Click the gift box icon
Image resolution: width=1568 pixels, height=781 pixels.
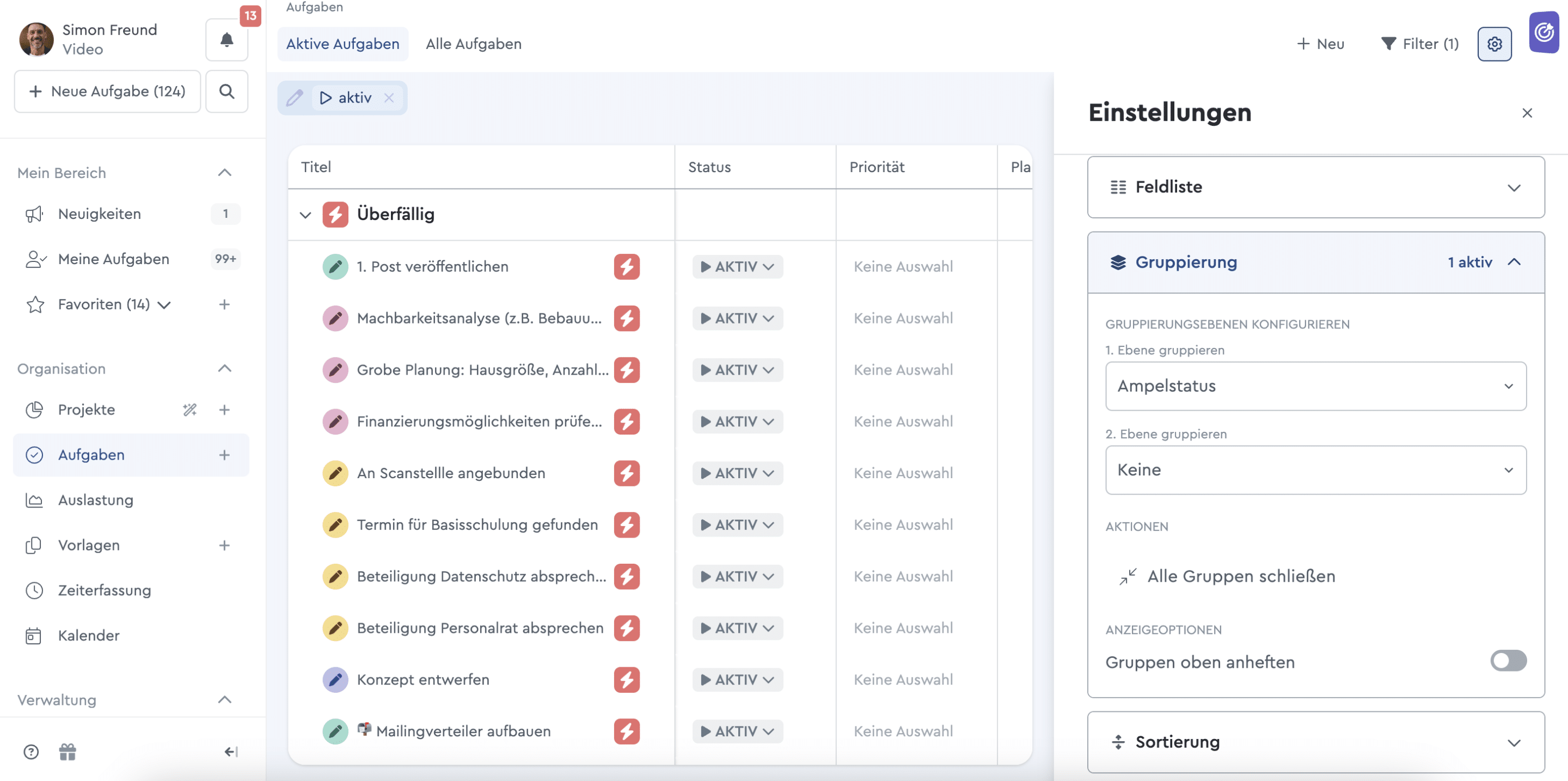click(x=68, y=752)
